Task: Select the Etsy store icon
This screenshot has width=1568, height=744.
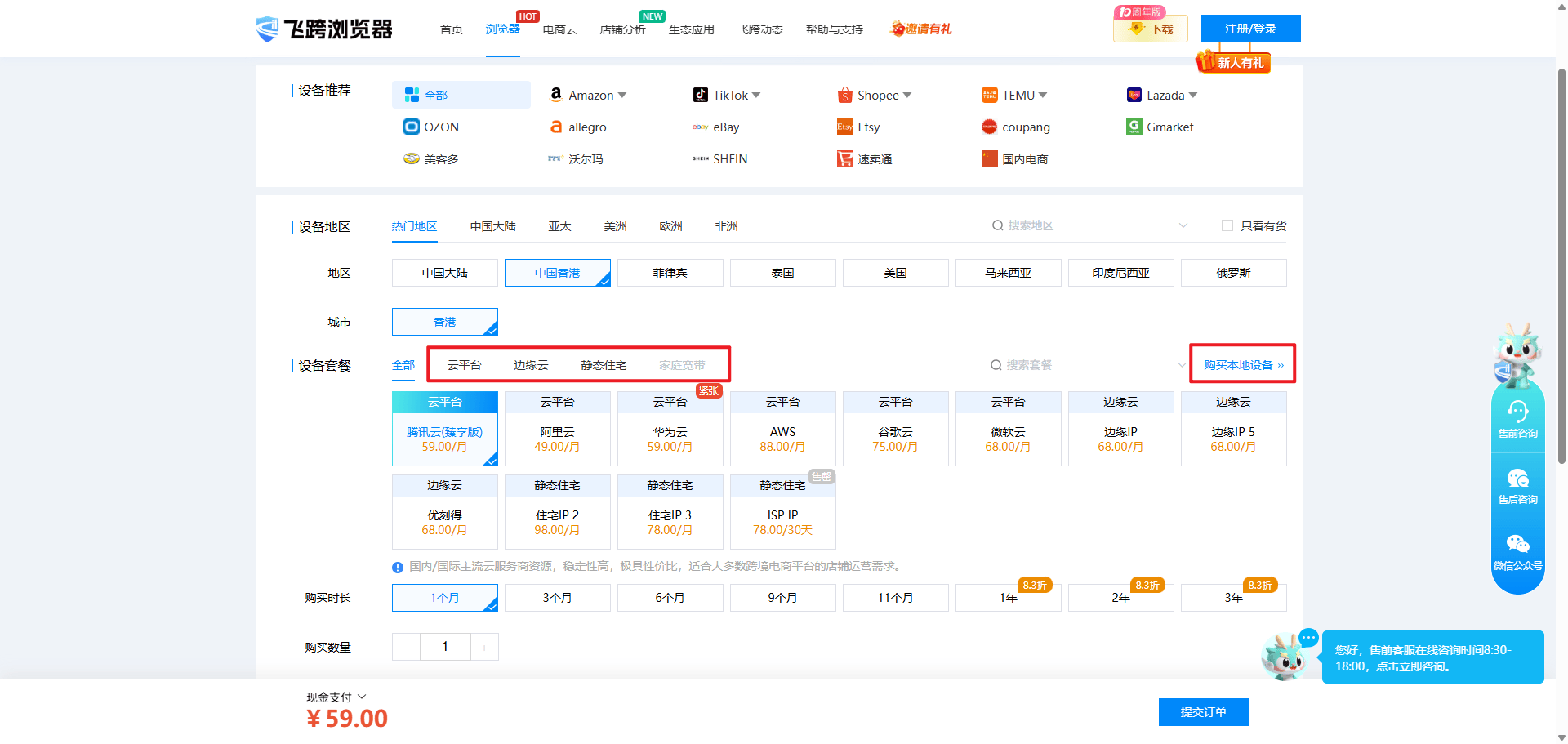Action: tap(844, 127)
